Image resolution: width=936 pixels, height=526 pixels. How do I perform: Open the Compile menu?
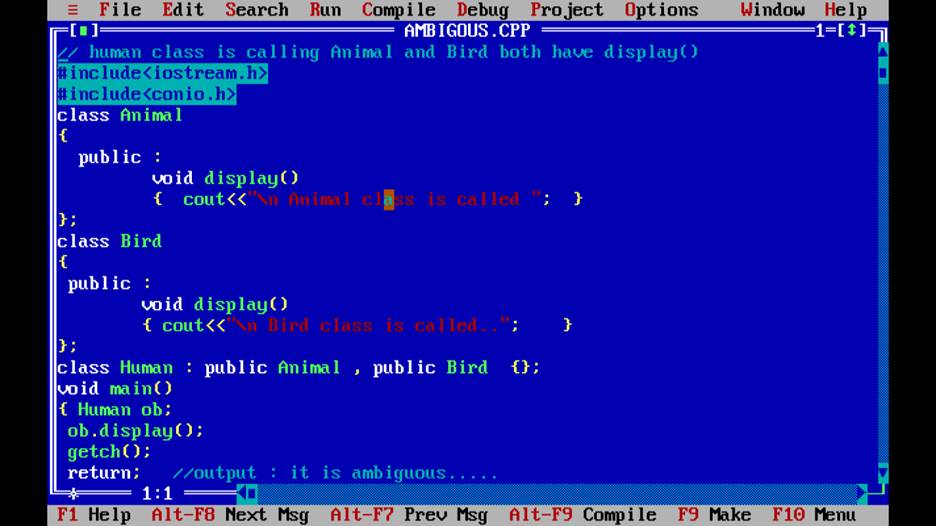[x=399, y=10]
